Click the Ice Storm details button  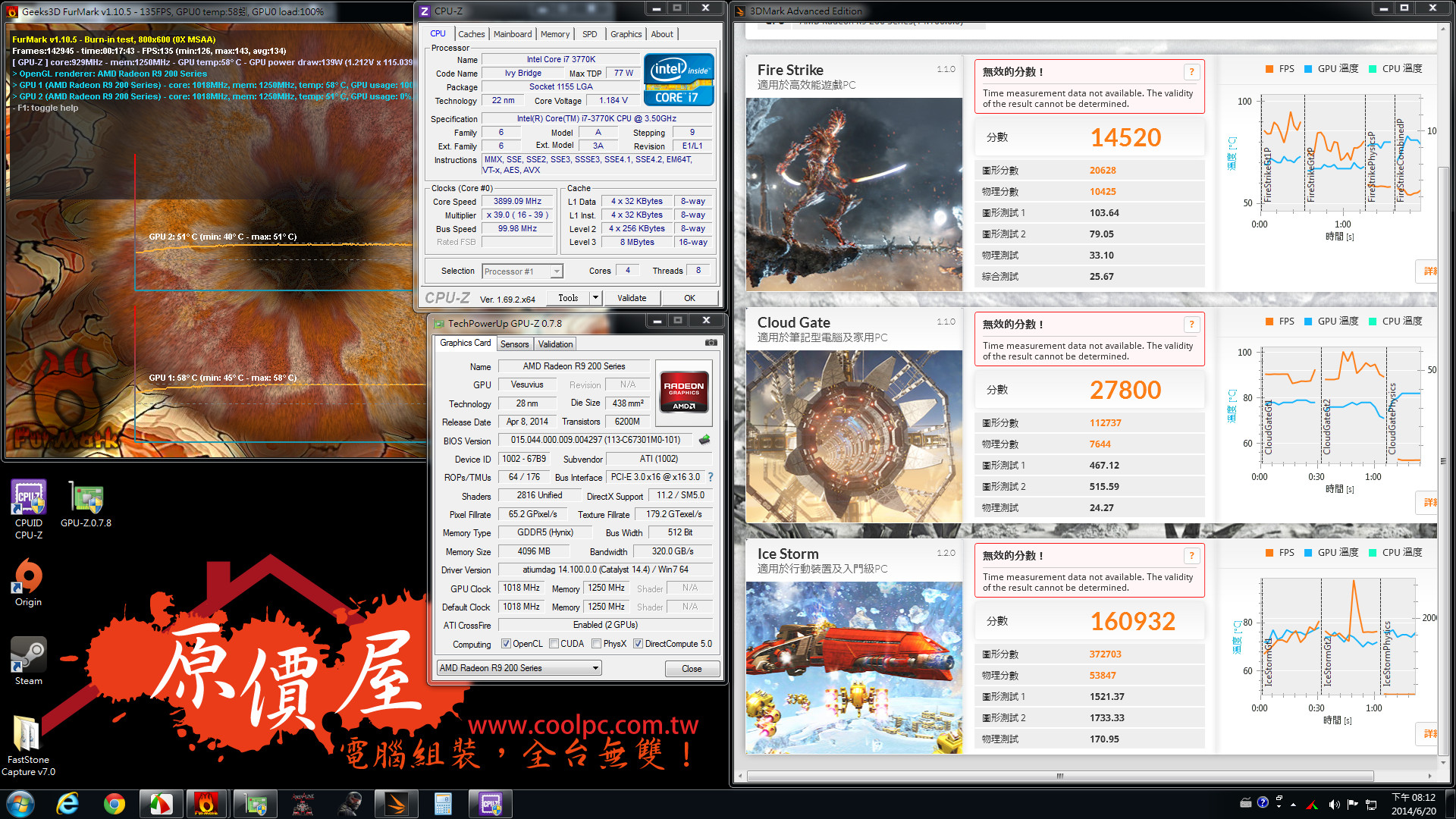coord(1428,734)
